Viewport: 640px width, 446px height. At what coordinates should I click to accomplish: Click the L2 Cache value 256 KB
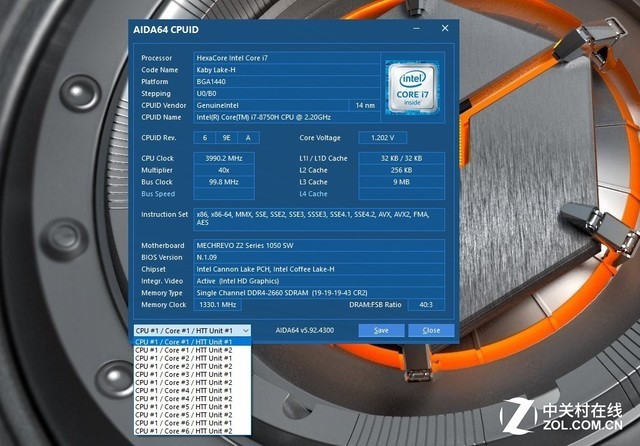coord(401,170)
